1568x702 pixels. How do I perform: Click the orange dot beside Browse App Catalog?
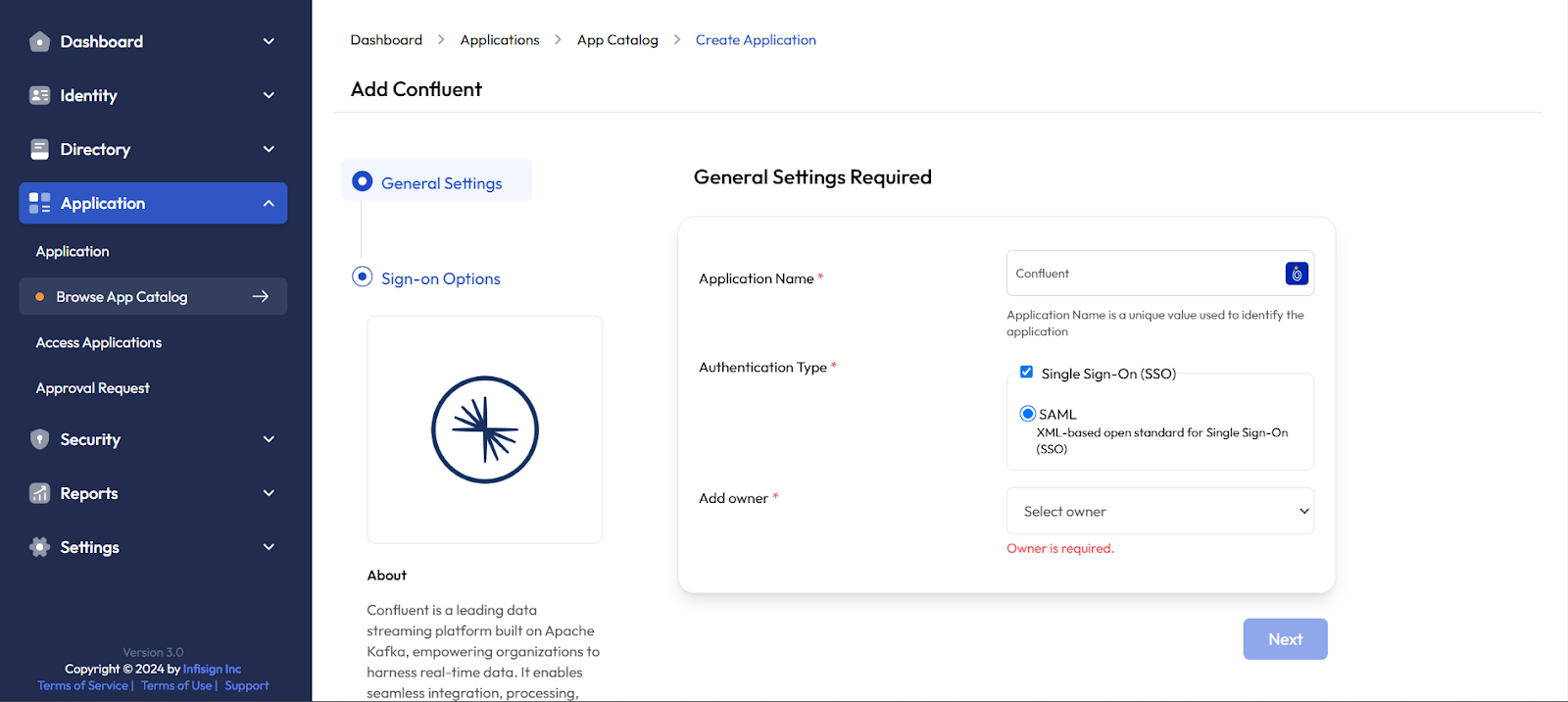click(x=39, y=297)
